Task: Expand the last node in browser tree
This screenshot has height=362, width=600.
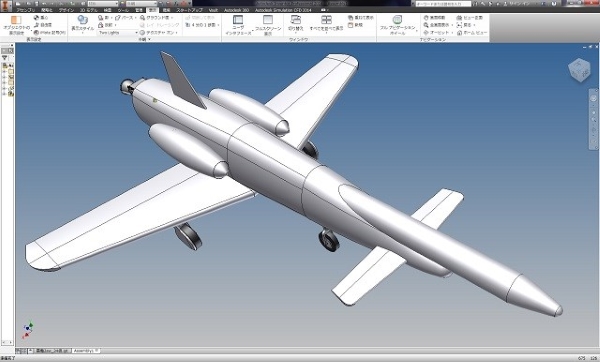Action: [x=4, y=93]
